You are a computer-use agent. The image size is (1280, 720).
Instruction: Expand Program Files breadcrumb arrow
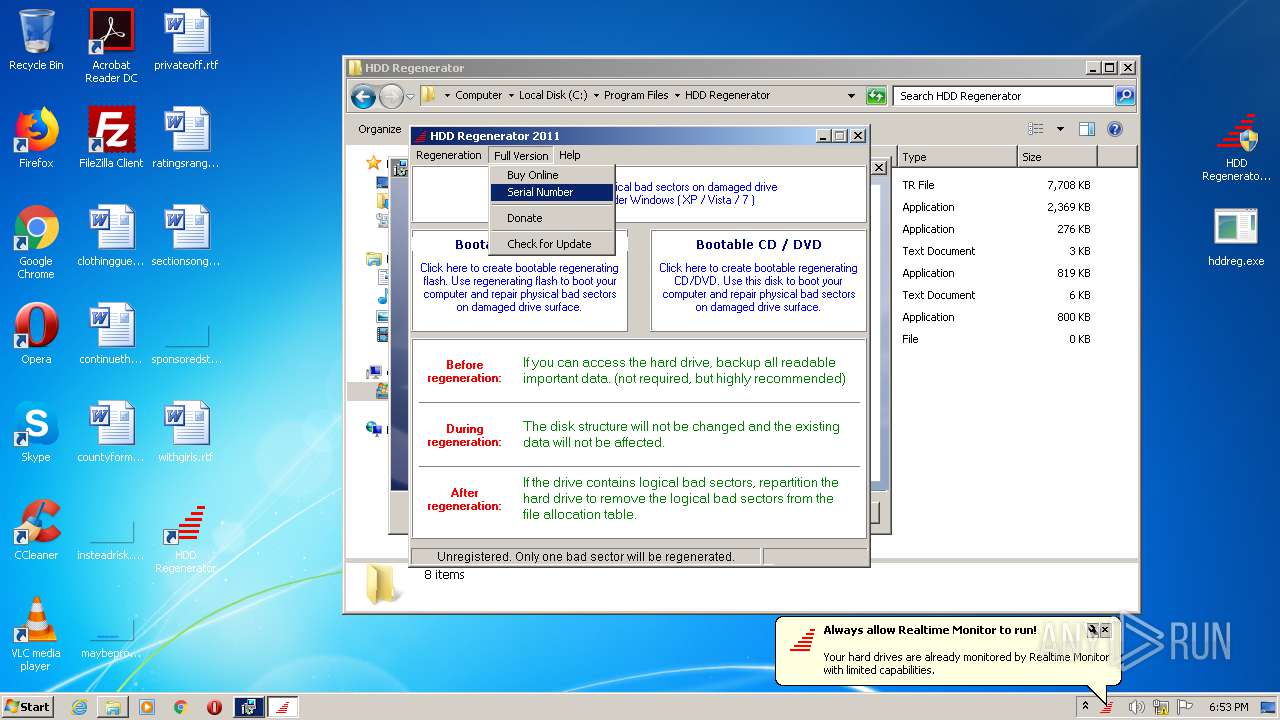[677, 96]
